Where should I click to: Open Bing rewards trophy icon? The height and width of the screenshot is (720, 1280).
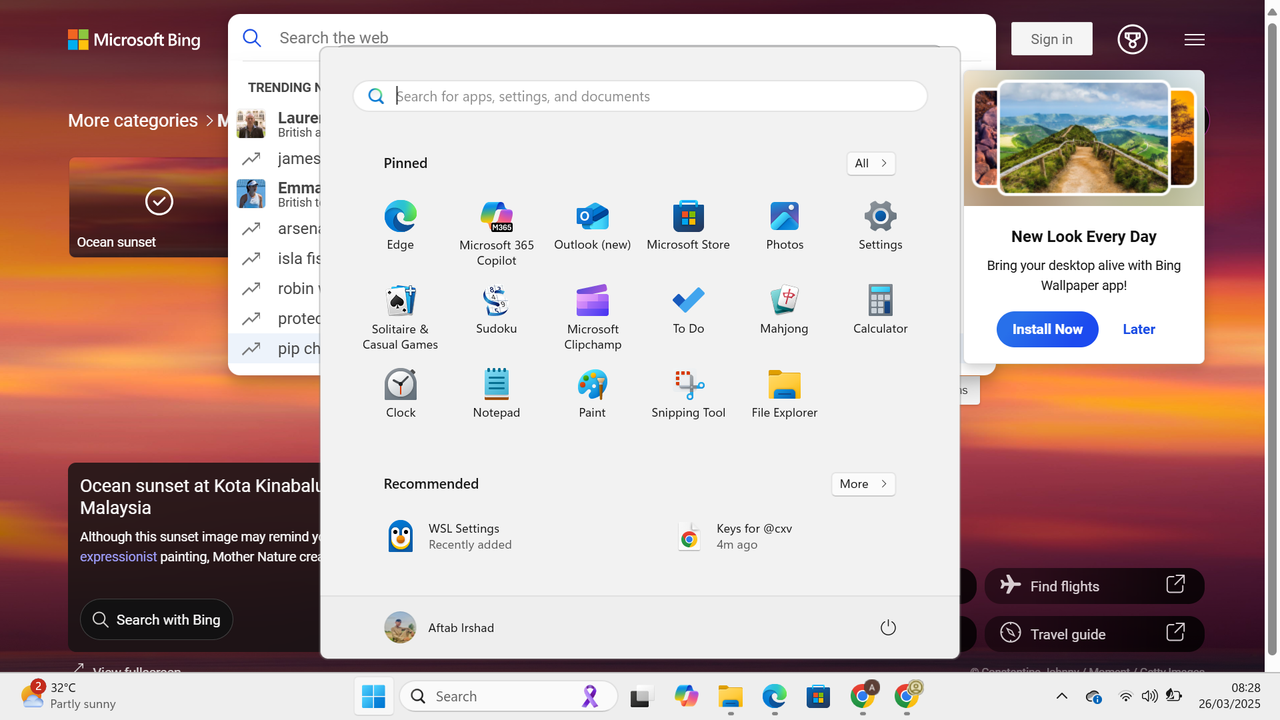click(x=1132, y=39)
